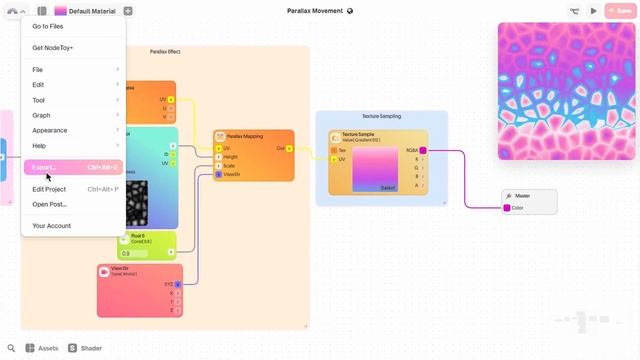Click the Master node icon

[509, 196]
